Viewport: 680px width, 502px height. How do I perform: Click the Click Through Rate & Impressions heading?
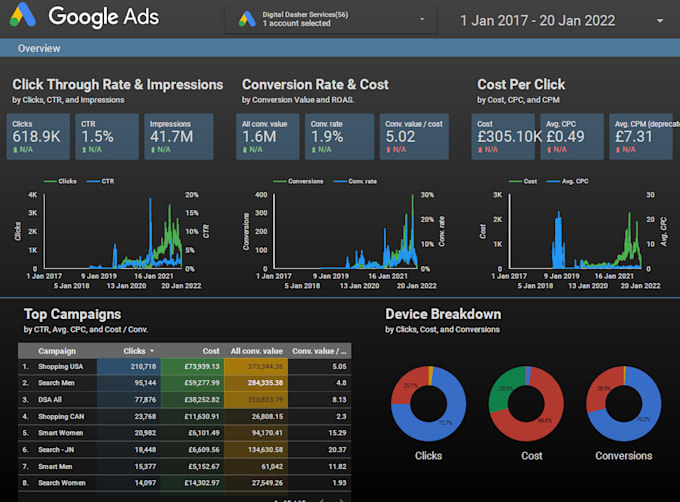point(118,85)
